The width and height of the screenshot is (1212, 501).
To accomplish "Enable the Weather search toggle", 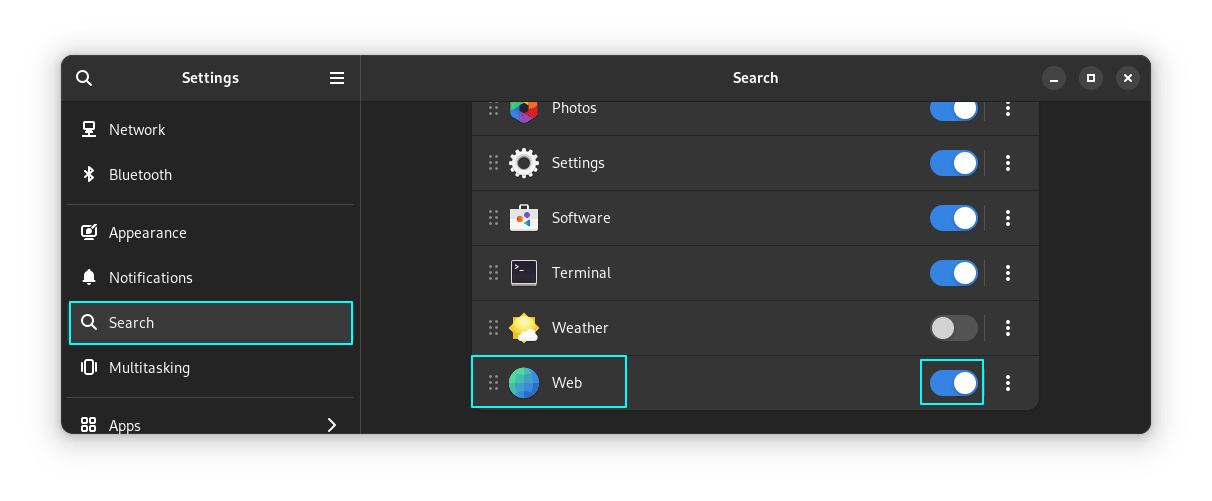I will 953,328.
